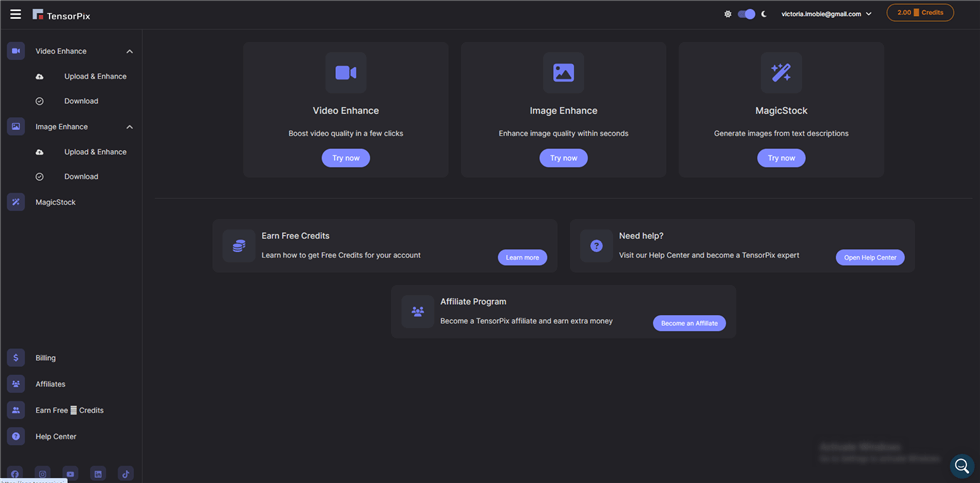
Task: Click the sun light-mode icon
Action: click(x=728, y=14)
